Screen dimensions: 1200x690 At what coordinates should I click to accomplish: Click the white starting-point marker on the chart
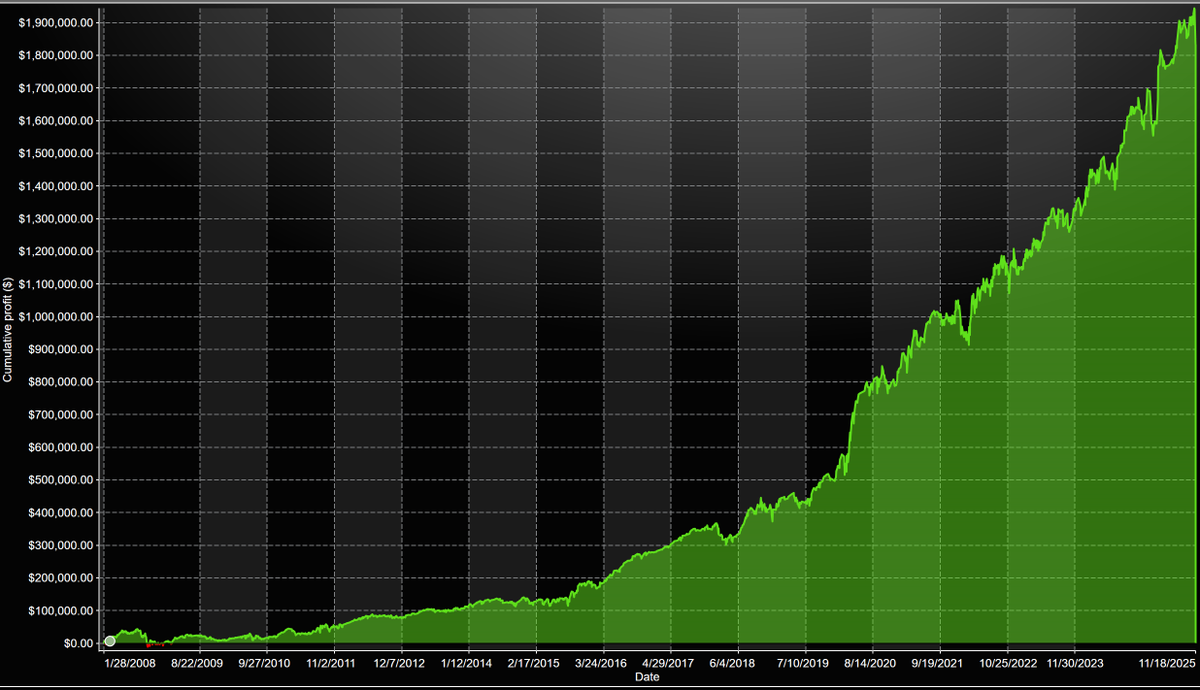[x=110, y=641]
